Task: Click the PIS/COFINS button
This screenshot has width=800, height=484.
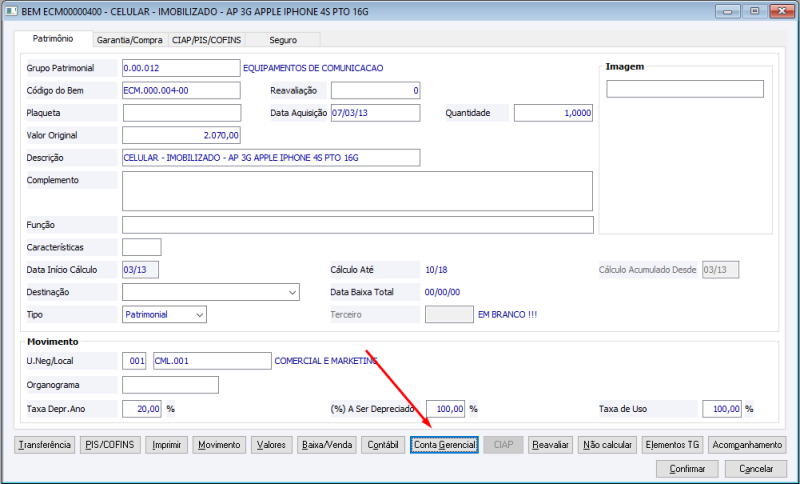Action: [x=110, y=445]
